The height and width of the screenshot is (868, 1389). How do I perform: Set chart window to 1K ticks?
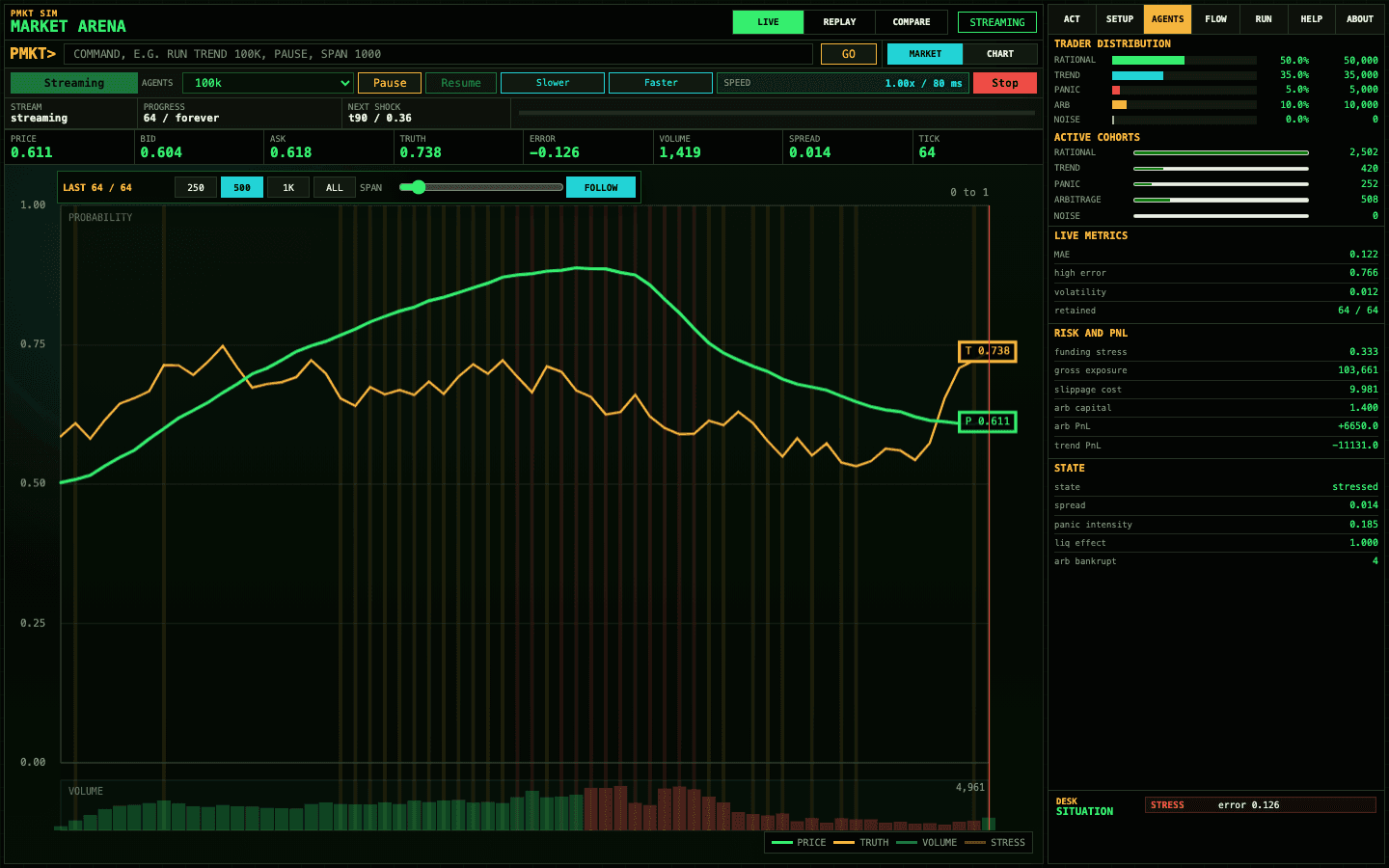coord(288,187)
